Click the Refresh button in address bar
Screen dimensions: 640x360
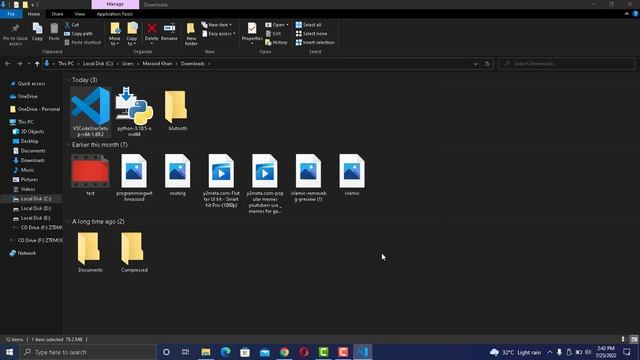tap(487, 64)
